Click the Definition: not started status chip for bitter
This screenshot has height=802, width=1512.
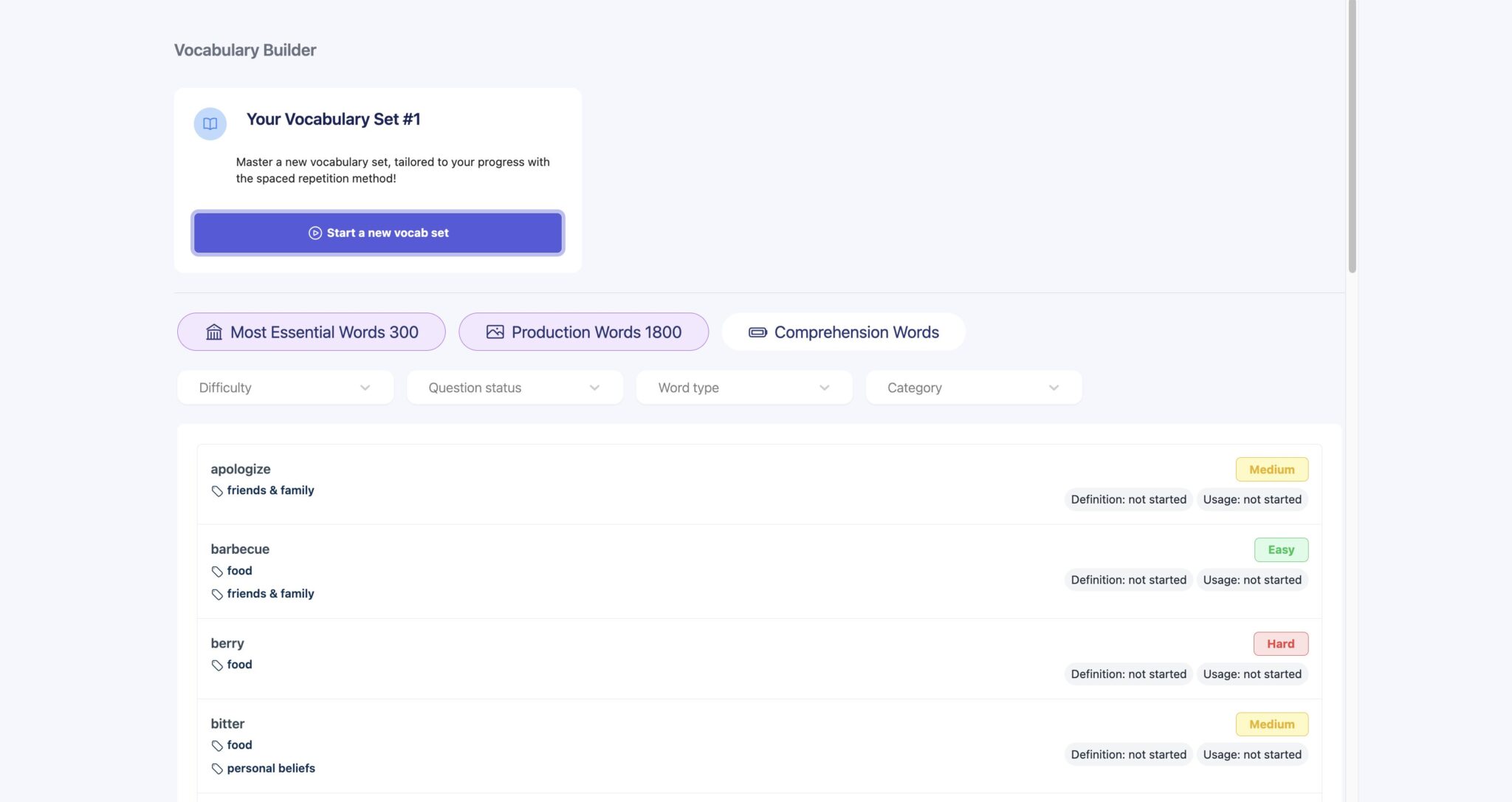point(1128,754)
